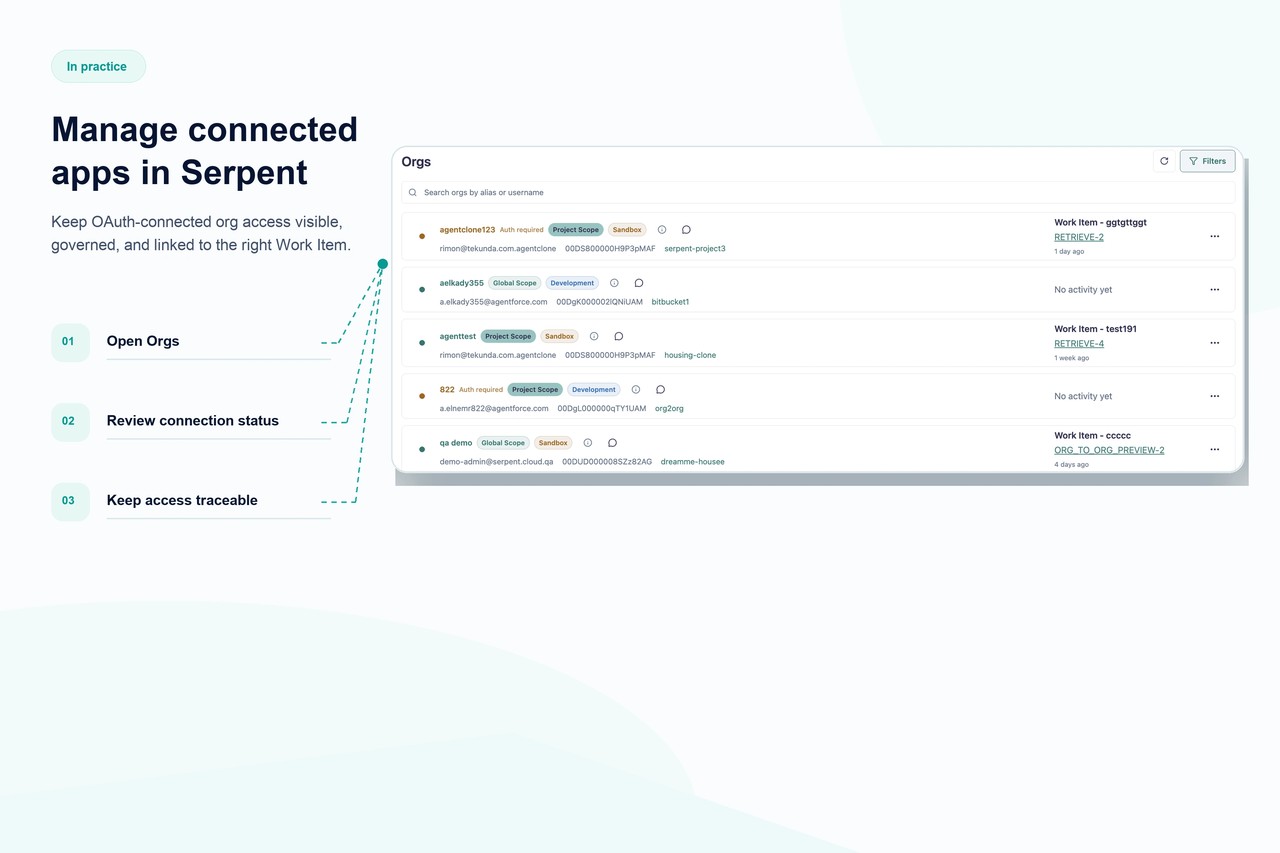Open the bitbucket1 project link
The image size is (1280, 853).
[x=670, y=301]
